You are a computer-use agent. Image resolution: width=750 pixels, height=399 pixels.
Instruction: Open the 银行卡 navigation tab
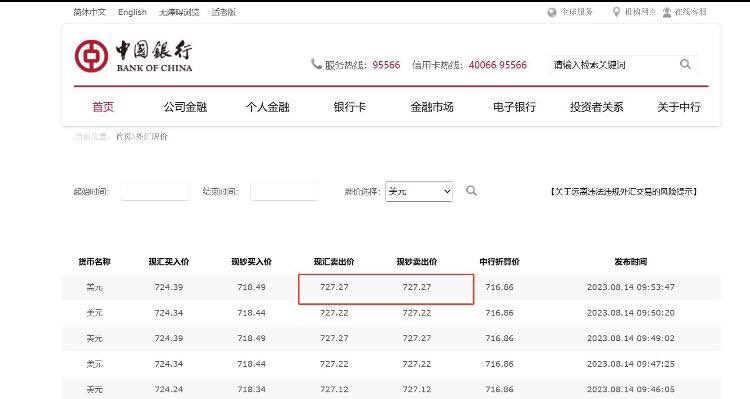(x=350, y=107)
